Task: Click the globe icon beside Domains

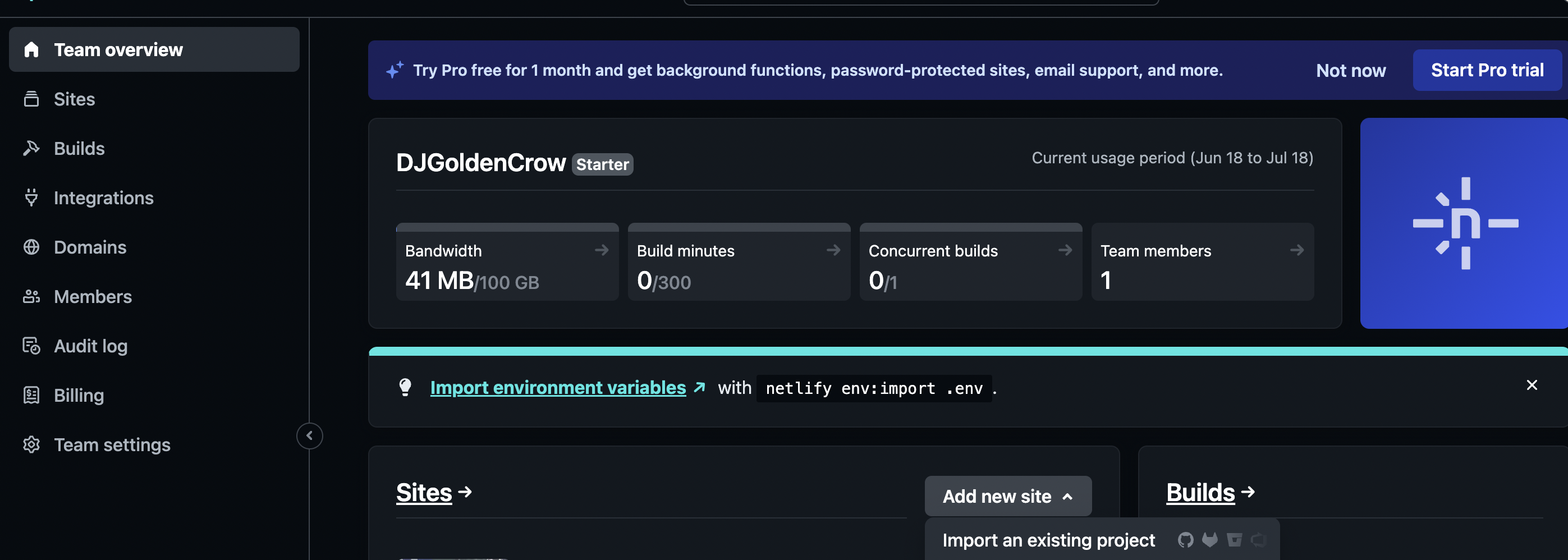Action: pyautogui.click(x=31, y=246)
